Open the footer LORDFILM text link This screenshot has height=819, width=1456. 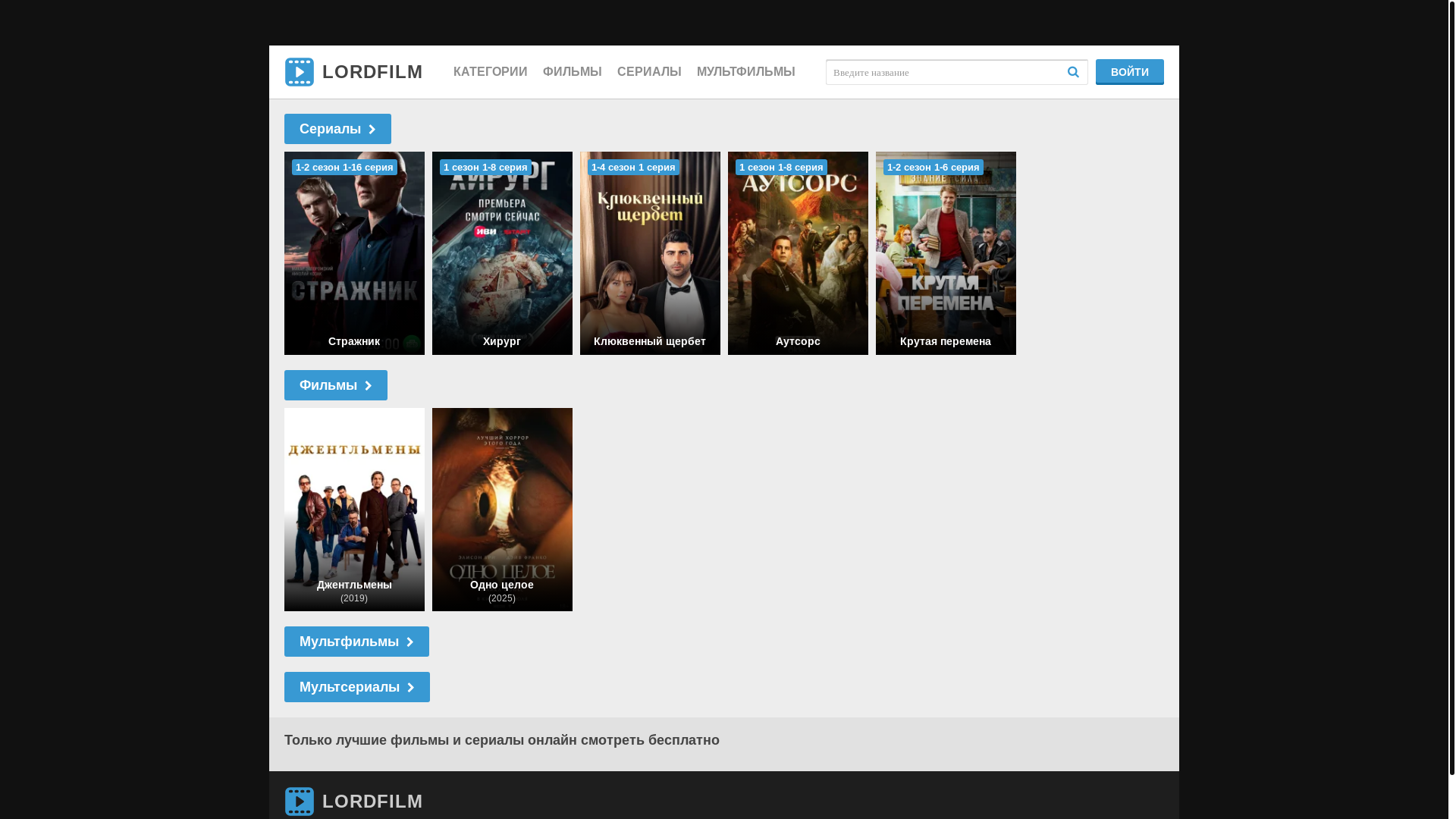(372, 802)
